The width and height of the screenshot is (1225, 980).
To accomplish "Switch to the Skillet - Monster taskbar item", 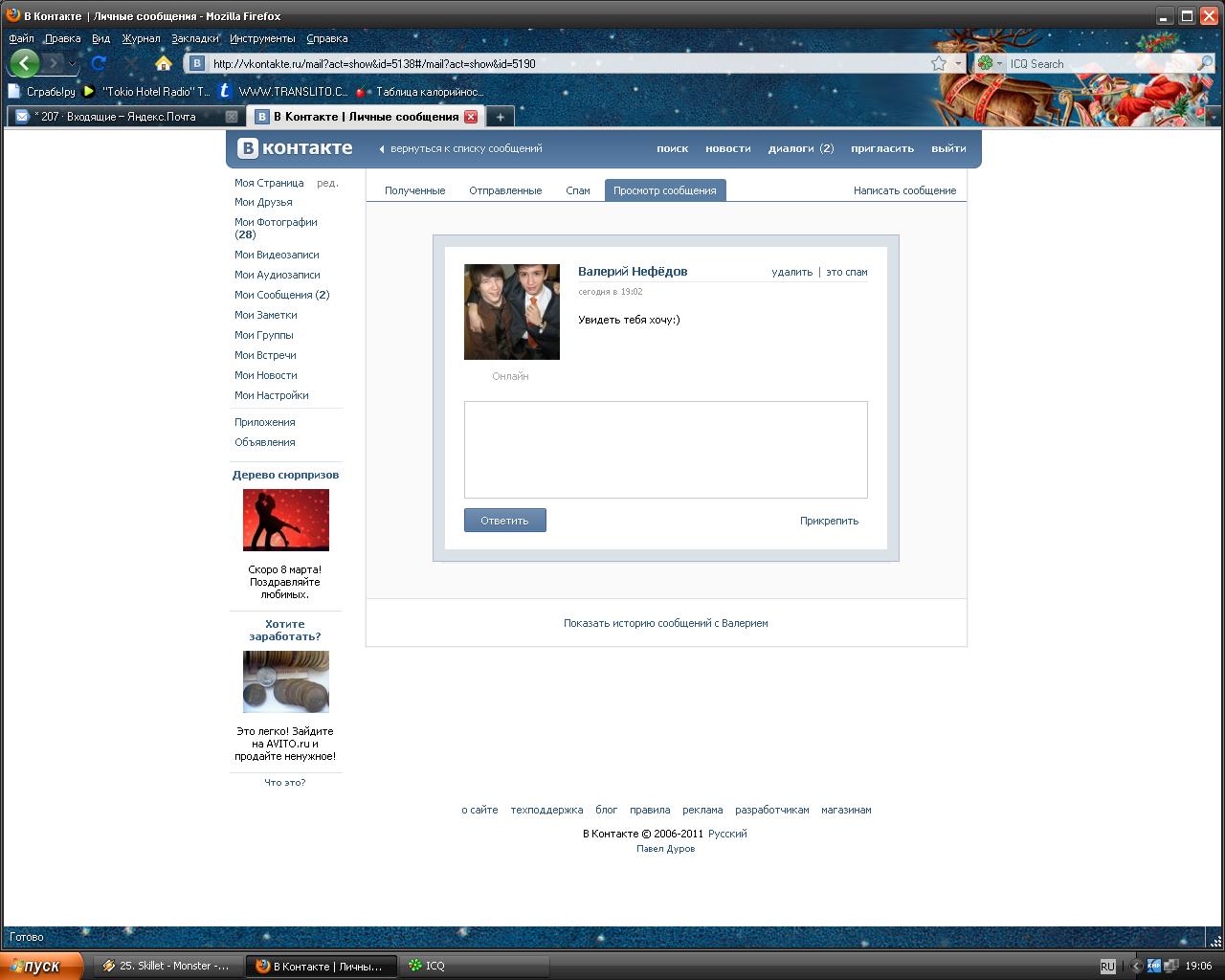I will point(168,966).
